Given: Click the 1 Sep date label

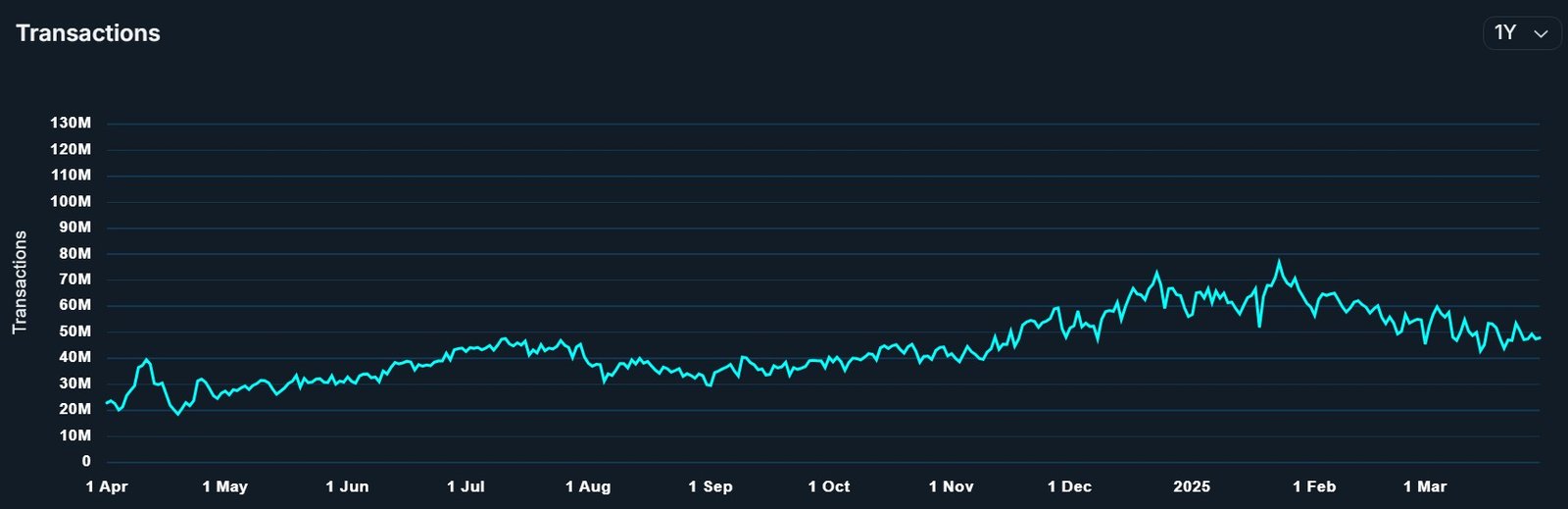Looking at the screenshot, I should pyautogui.click(x=710, y=486).
